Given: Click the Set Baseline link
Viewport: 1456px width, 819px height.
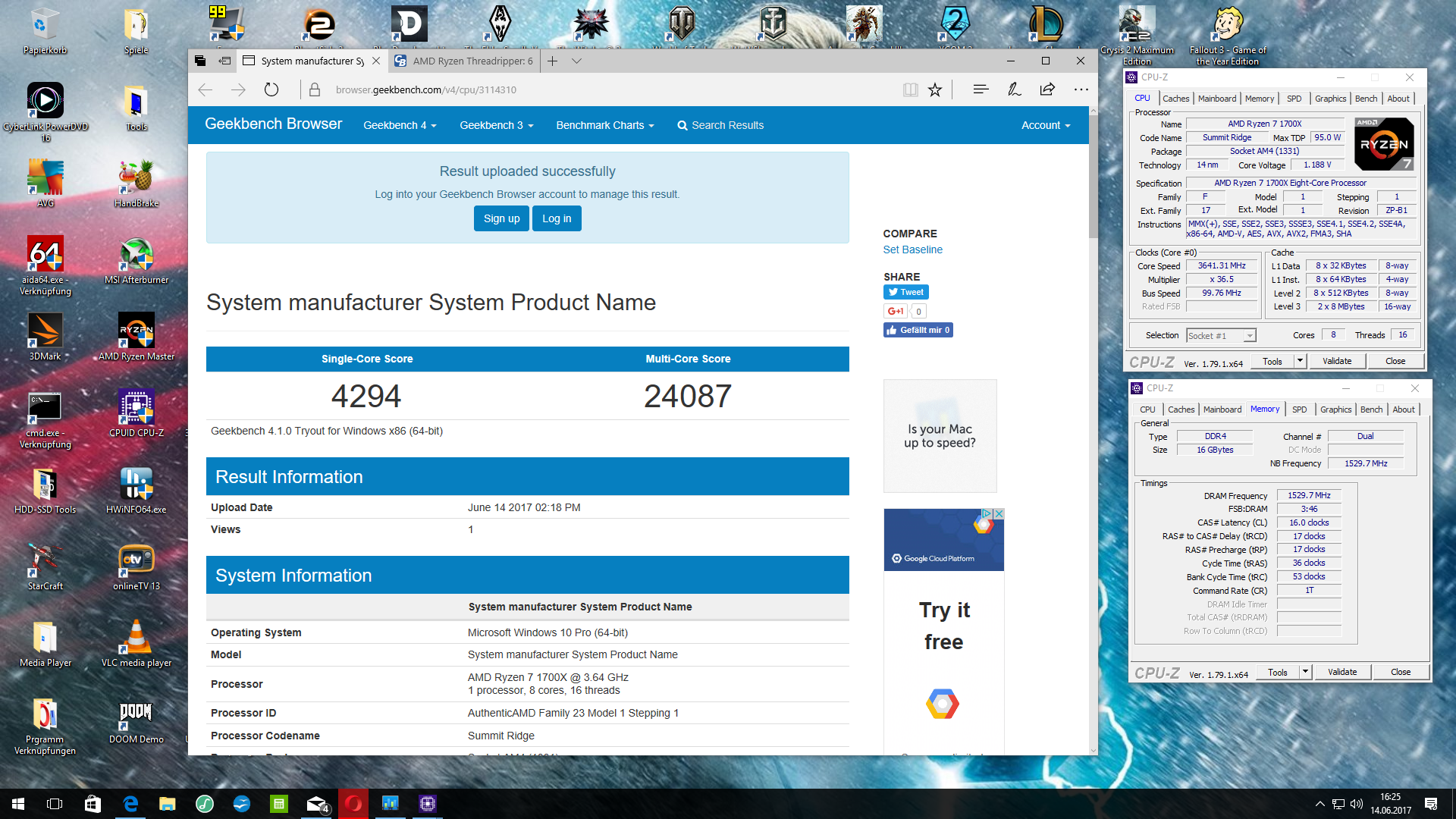Looking at the screenshot, I should pos(912,249).
